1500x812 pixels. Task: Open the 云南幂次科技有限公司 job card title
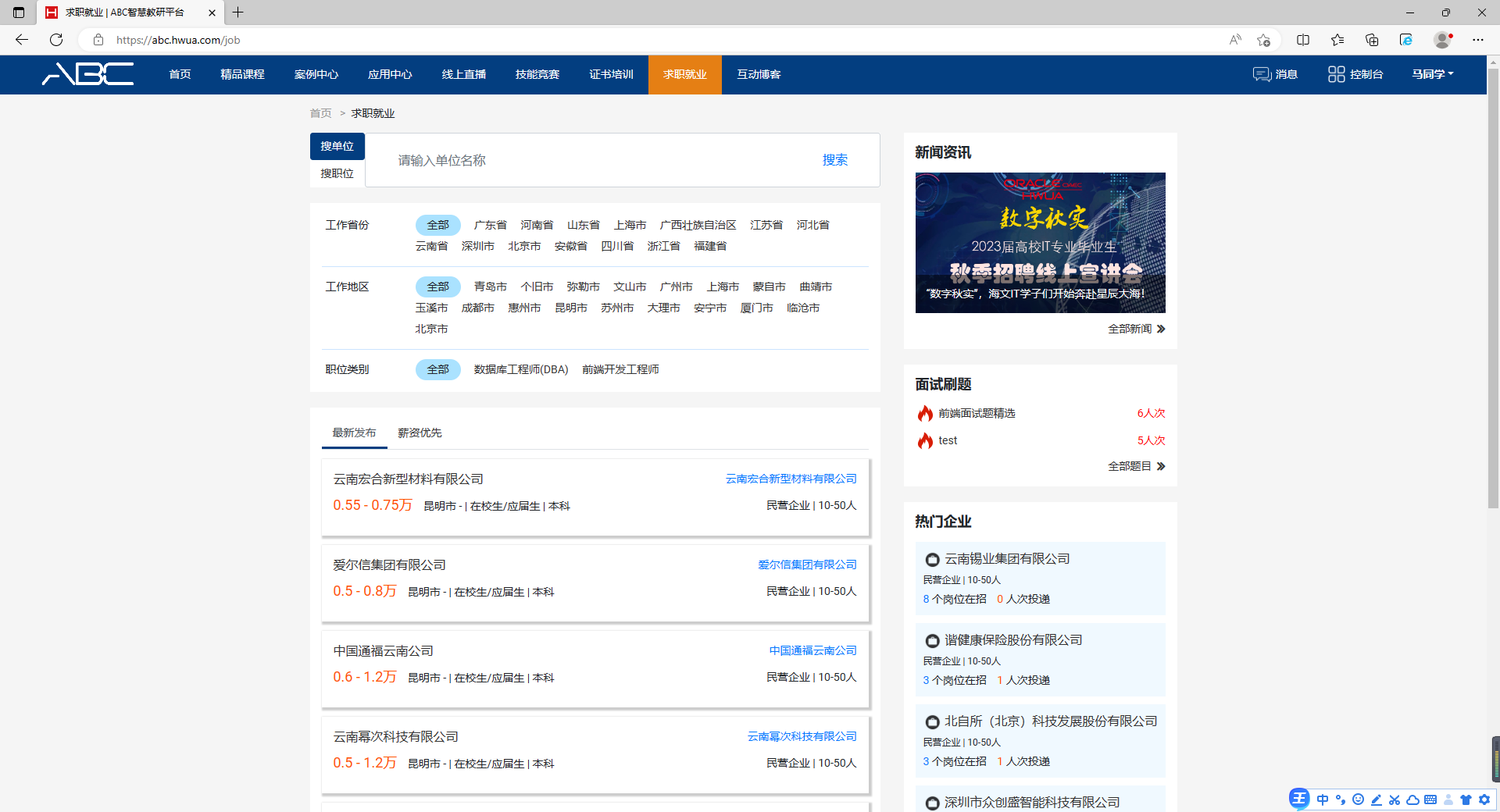395,736
